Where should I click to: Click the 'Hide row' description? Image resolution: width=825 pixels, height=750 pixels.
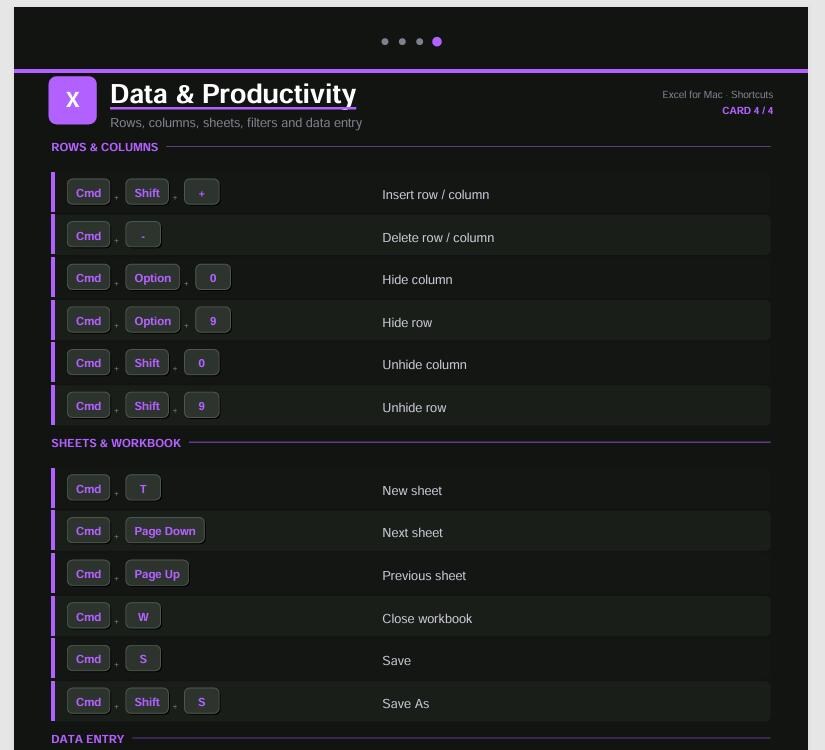(407, 323)
